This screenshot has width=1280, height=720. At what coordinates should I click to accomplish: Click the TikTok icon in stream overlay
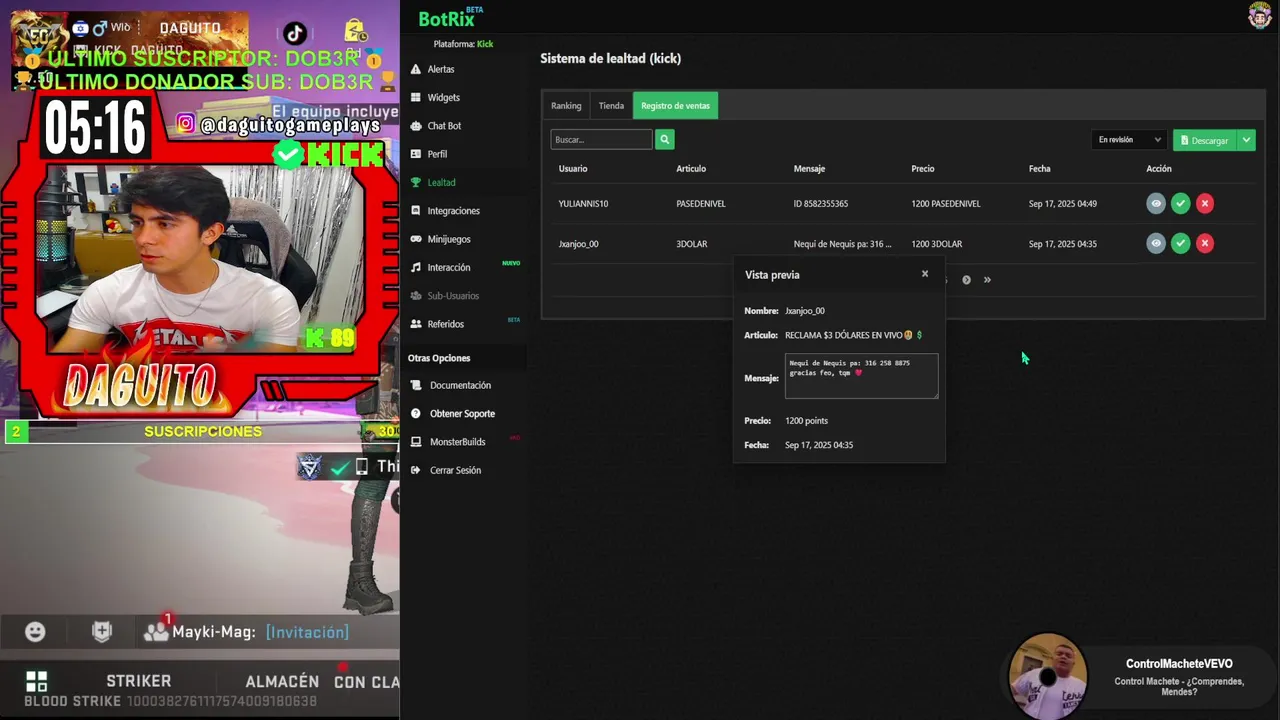tap(294, 34)
